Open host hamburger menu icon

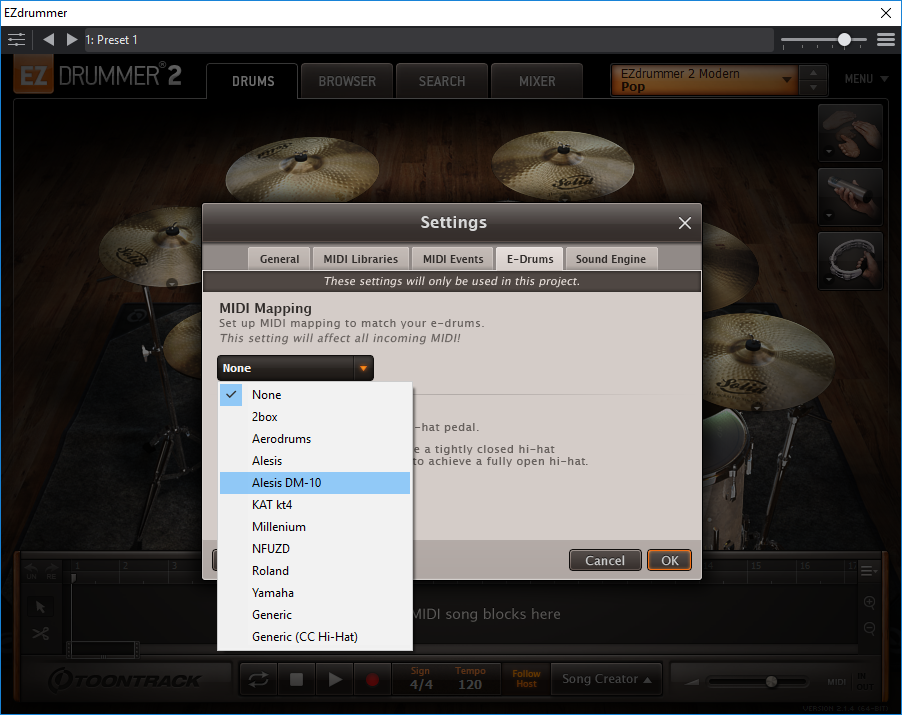tap(886, 40)
